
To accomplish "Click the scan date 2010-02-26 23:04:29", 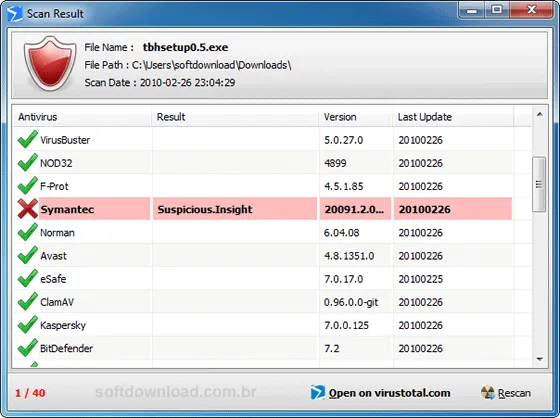I will [188, 83].
